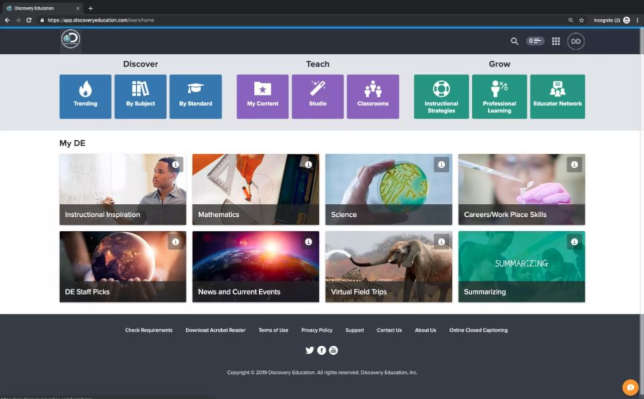Reload the page in the browser

[29, 20]
